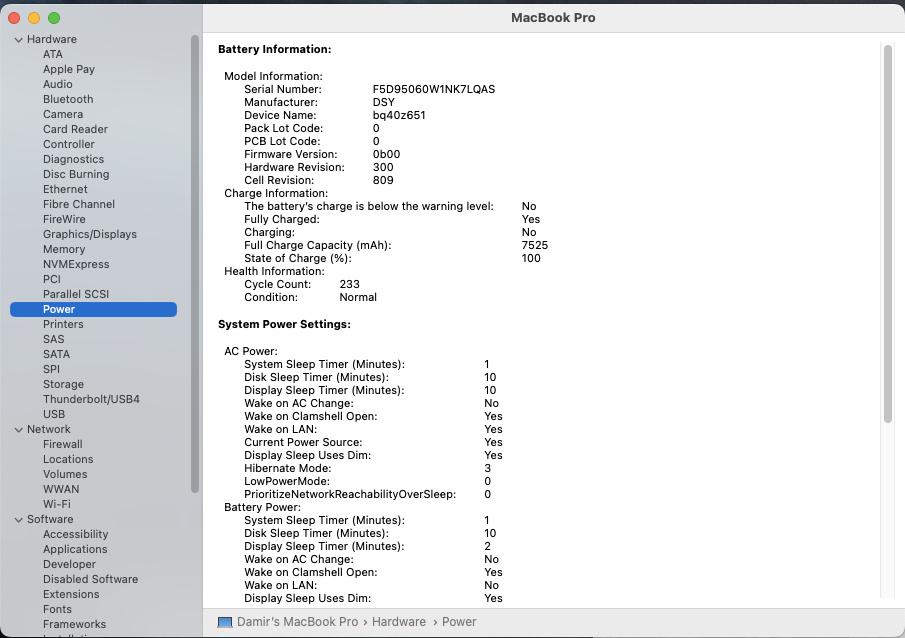Click the MacBook icon in the path bar
This screenshot has height=638, width=905.
(225, 622)
